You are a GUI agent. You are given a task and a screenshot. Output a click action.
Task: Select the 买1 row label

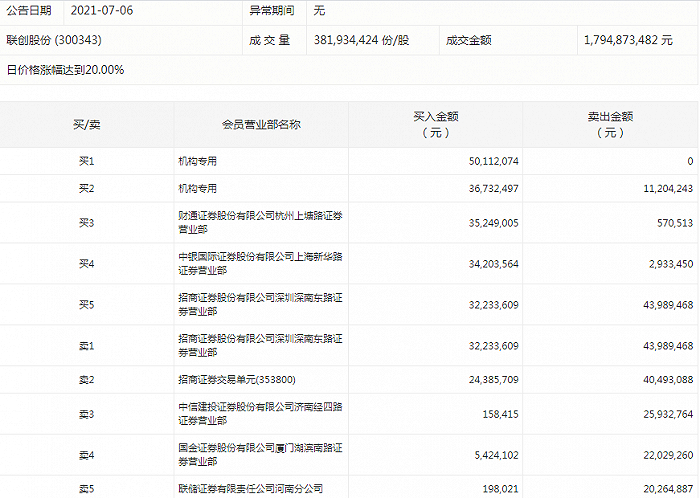[x=87, y=161]
